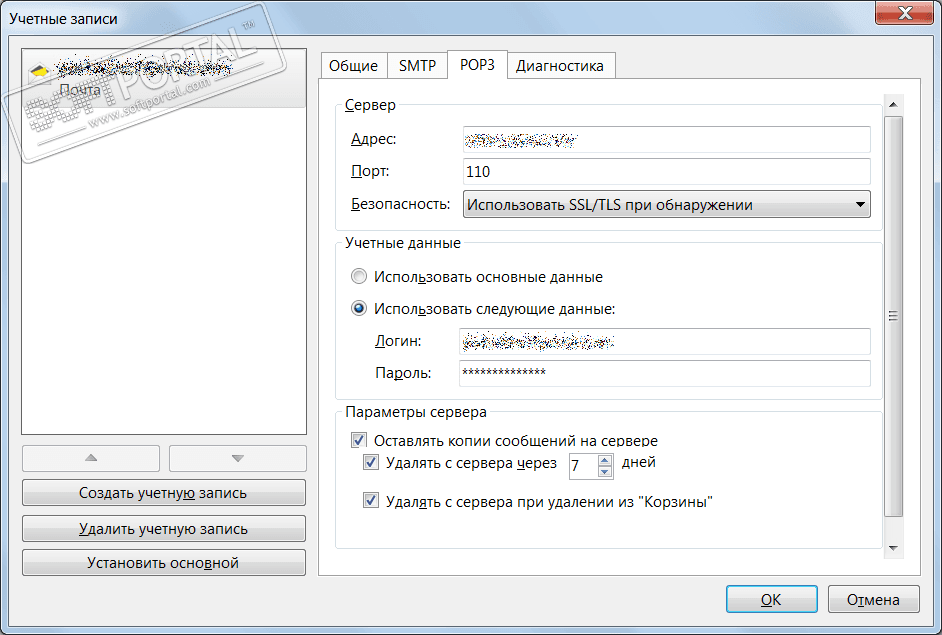
Task: Select Использовать основные данные radio option
Action: coord(359,276)
